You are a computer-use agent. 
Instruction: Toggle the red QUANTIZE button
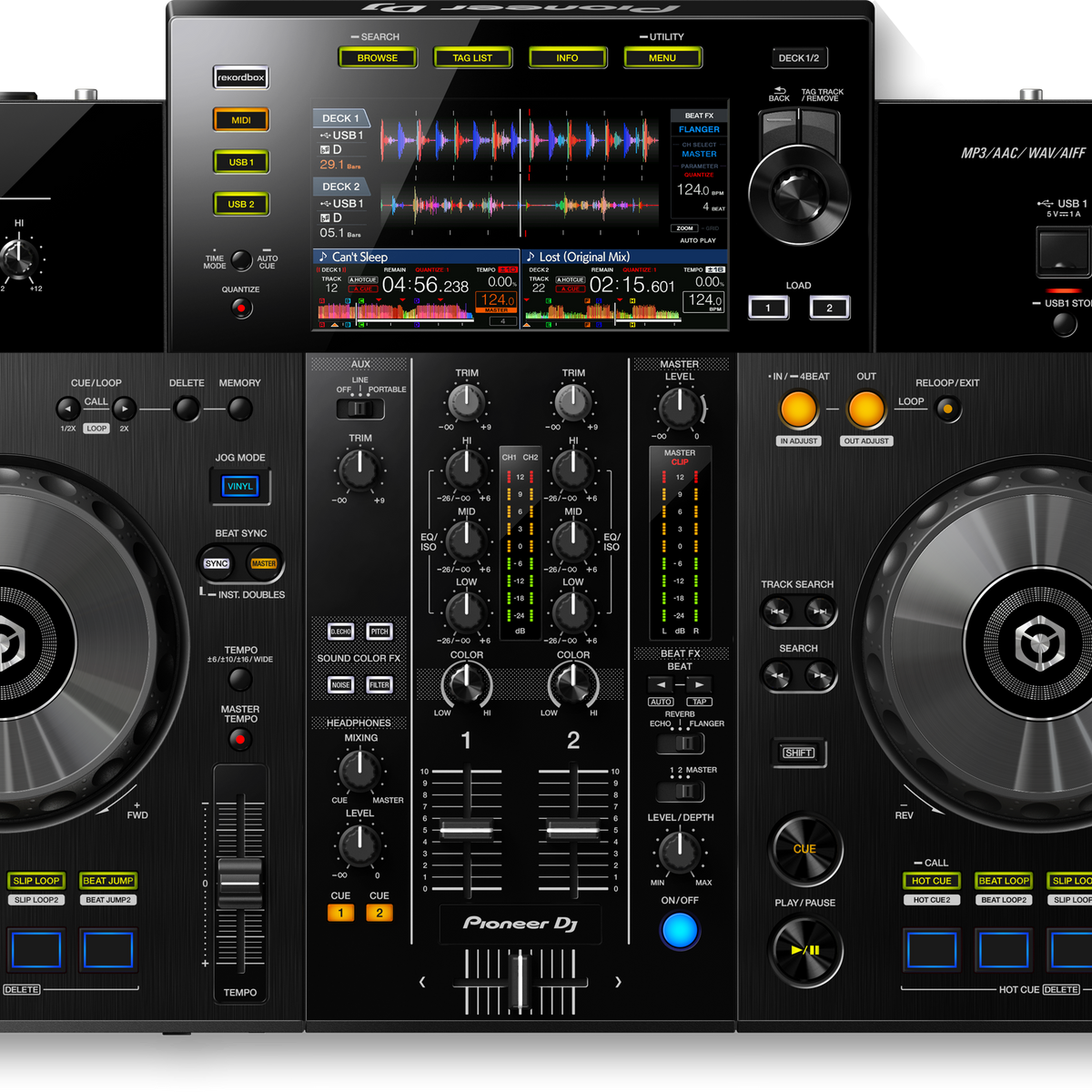240,308
